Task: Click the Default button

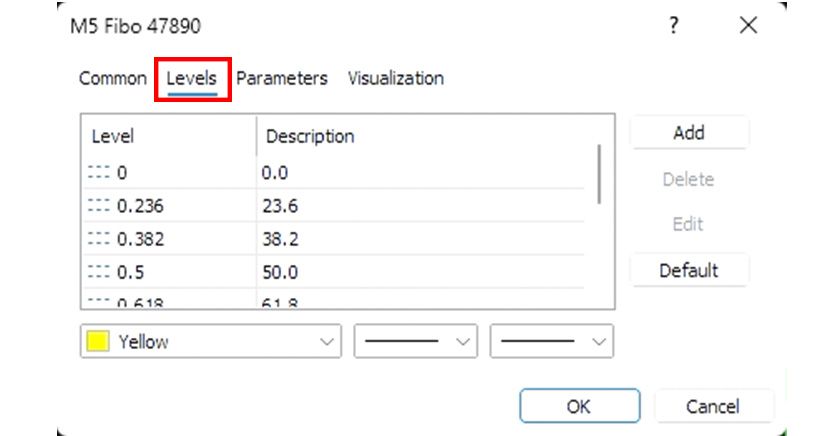Action: tap(688, 270)
